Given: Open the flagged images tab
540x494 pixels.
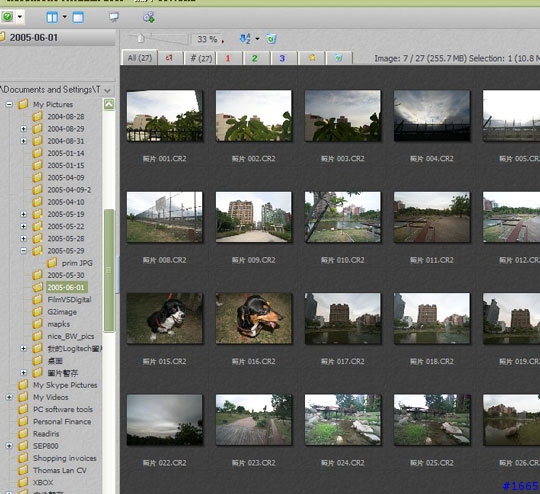Looking at the screenshot, I should click(169, 58).
